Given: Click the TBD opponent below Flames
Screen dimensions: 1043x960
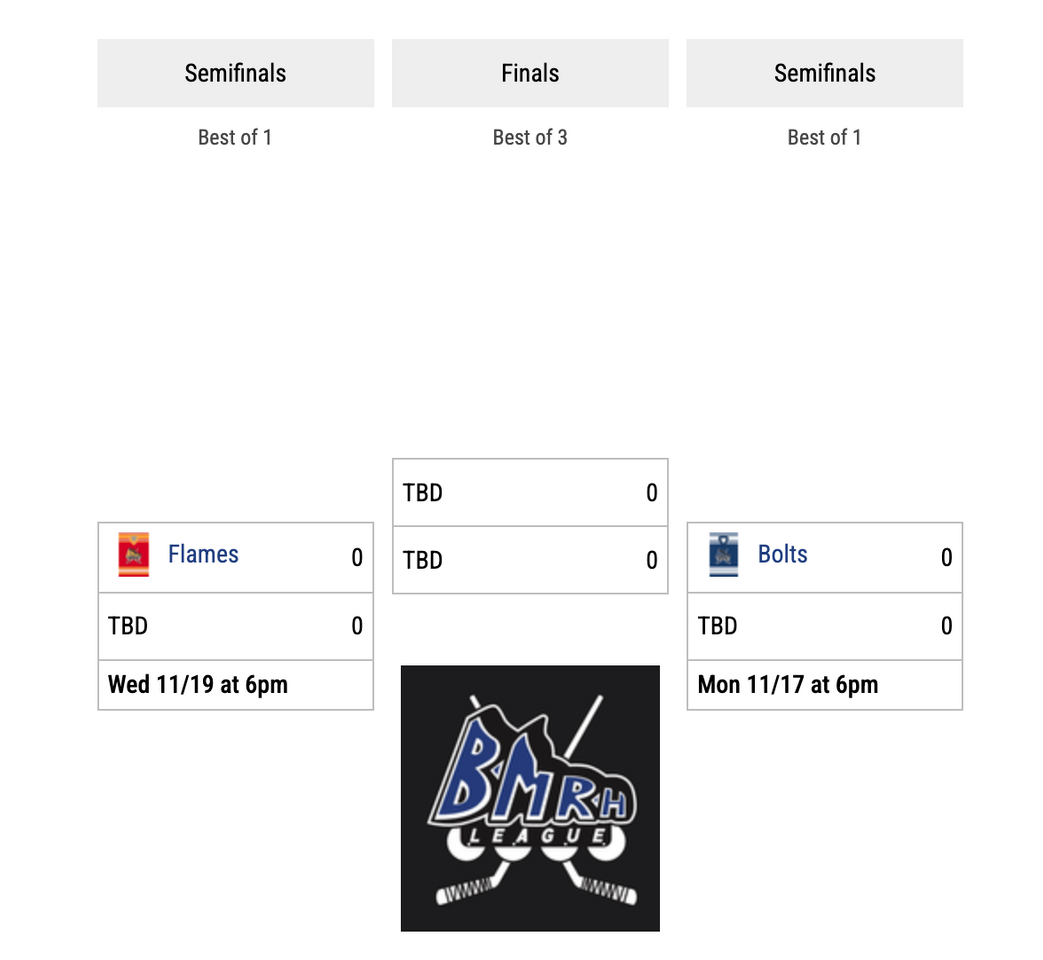Looking at the screenshot, I should coord(128,626).
